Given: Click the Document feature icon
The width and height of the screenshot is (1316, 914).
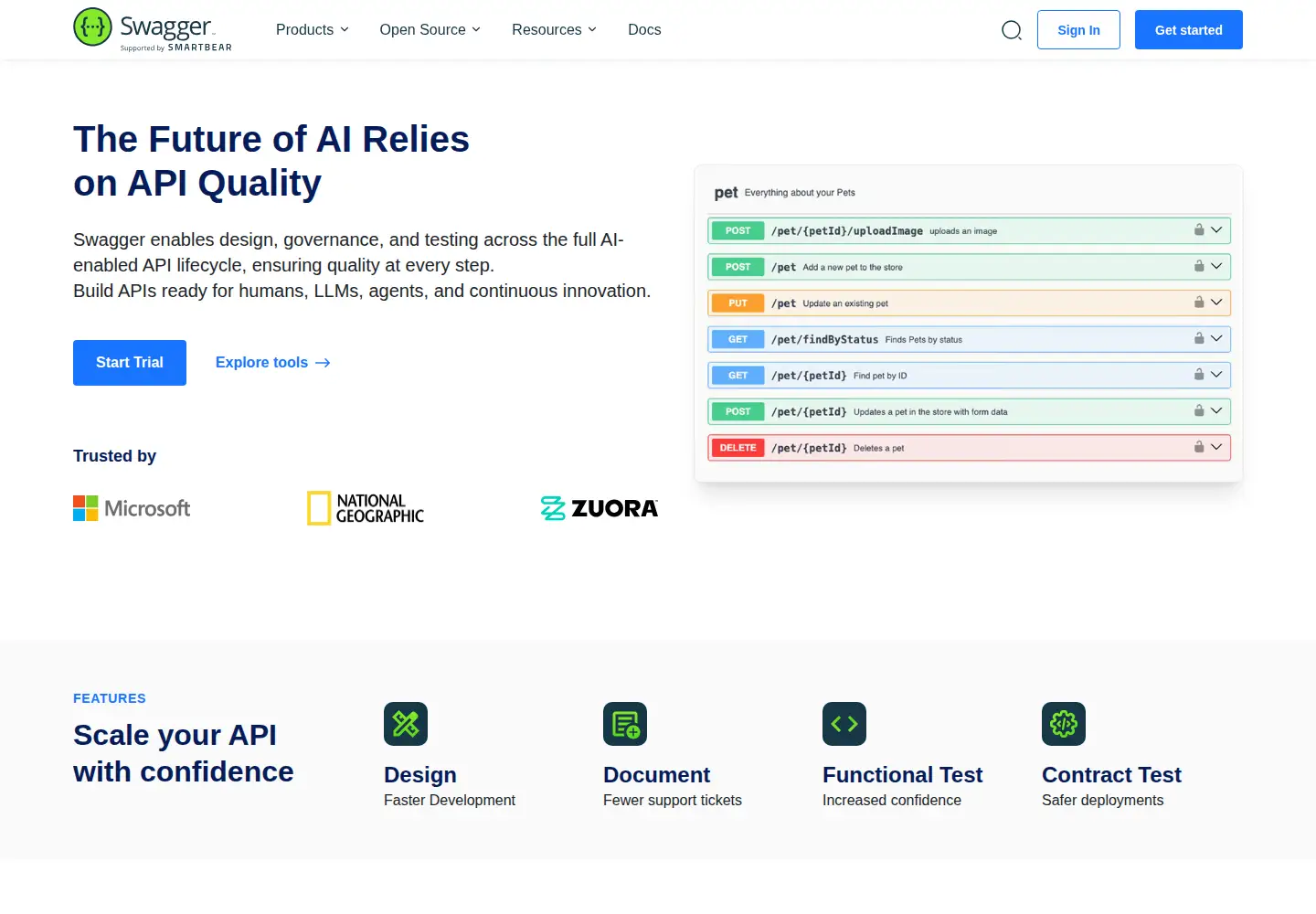Looking at the screenshot, I should point(625,724).
